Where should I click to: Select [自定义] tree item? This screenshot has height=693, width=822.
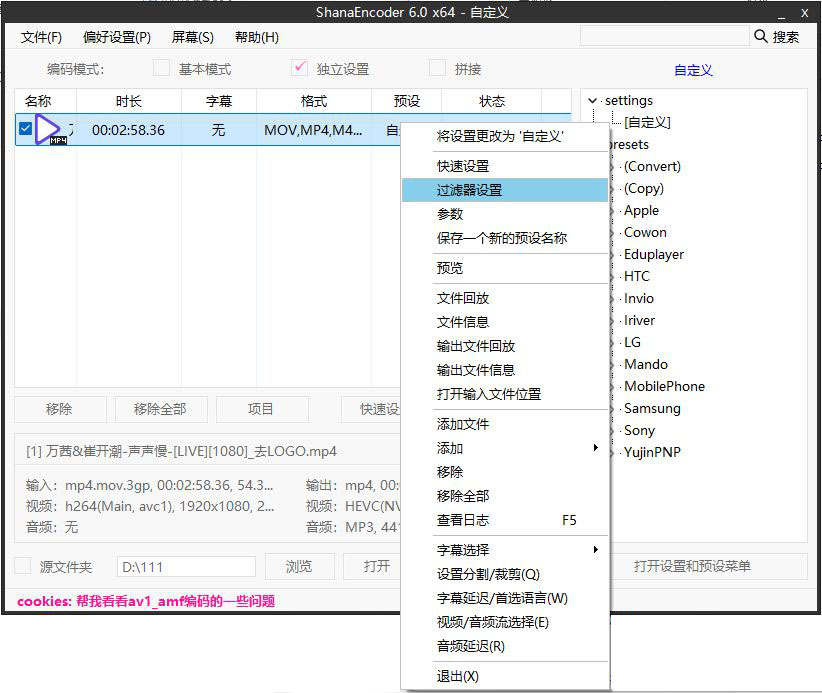pos(647,122)
